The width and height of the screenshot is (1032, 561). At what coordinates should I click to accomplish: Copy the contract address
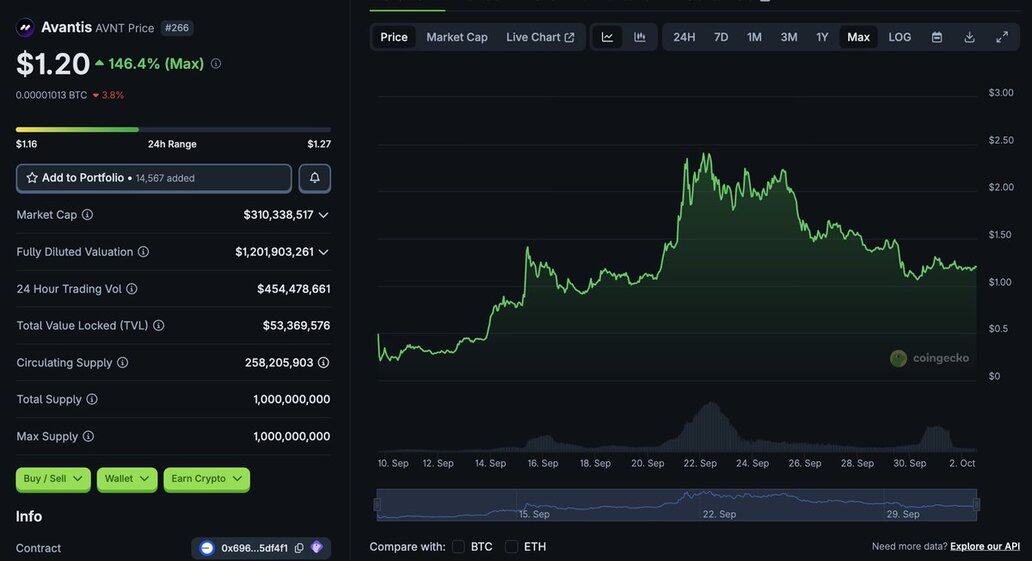tap(299, 548)
